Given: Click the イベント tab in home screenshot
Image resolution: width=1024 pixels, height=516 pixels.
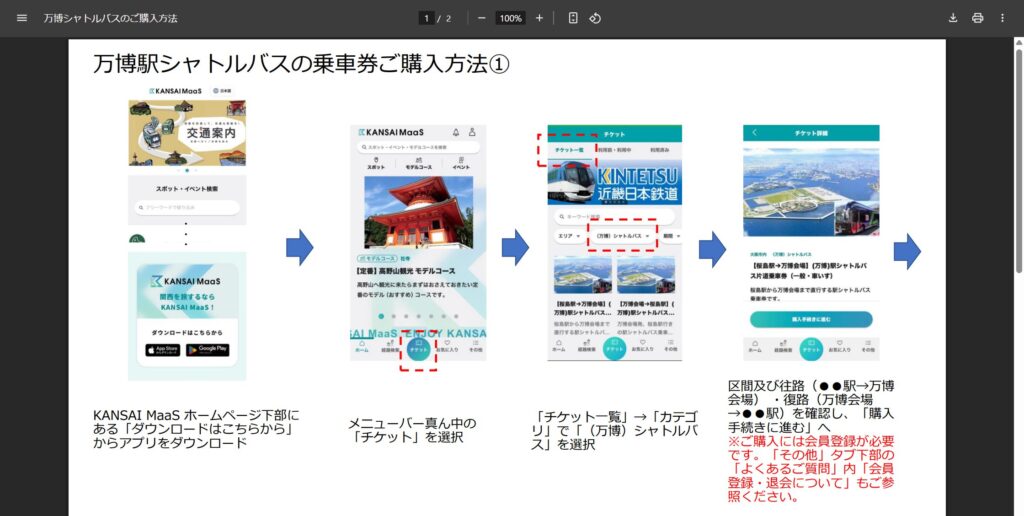Looking at the screenshot, I should tap(461, 164).
